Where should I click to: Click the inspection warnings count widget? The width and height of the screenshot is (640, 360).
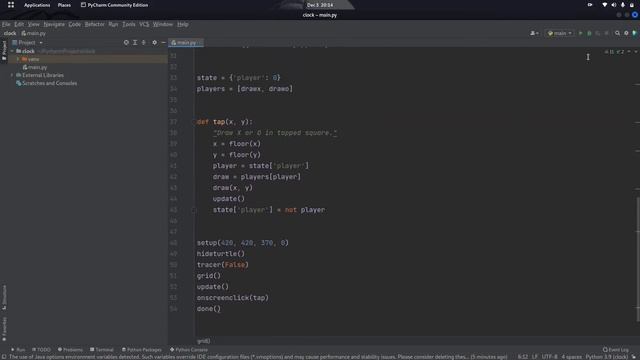tap(614, 52)
